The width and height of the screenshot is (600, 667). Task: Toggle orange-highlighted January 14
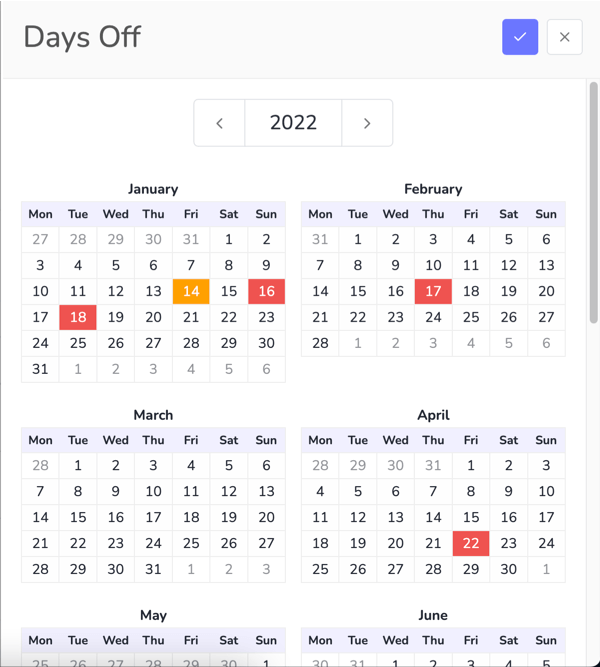(x=191, y=291)
